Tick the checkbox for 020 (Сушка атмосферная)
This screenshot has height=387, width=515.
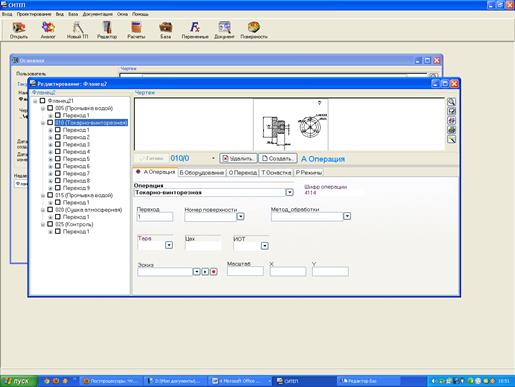pyautogui.click(x=50, y=210)
